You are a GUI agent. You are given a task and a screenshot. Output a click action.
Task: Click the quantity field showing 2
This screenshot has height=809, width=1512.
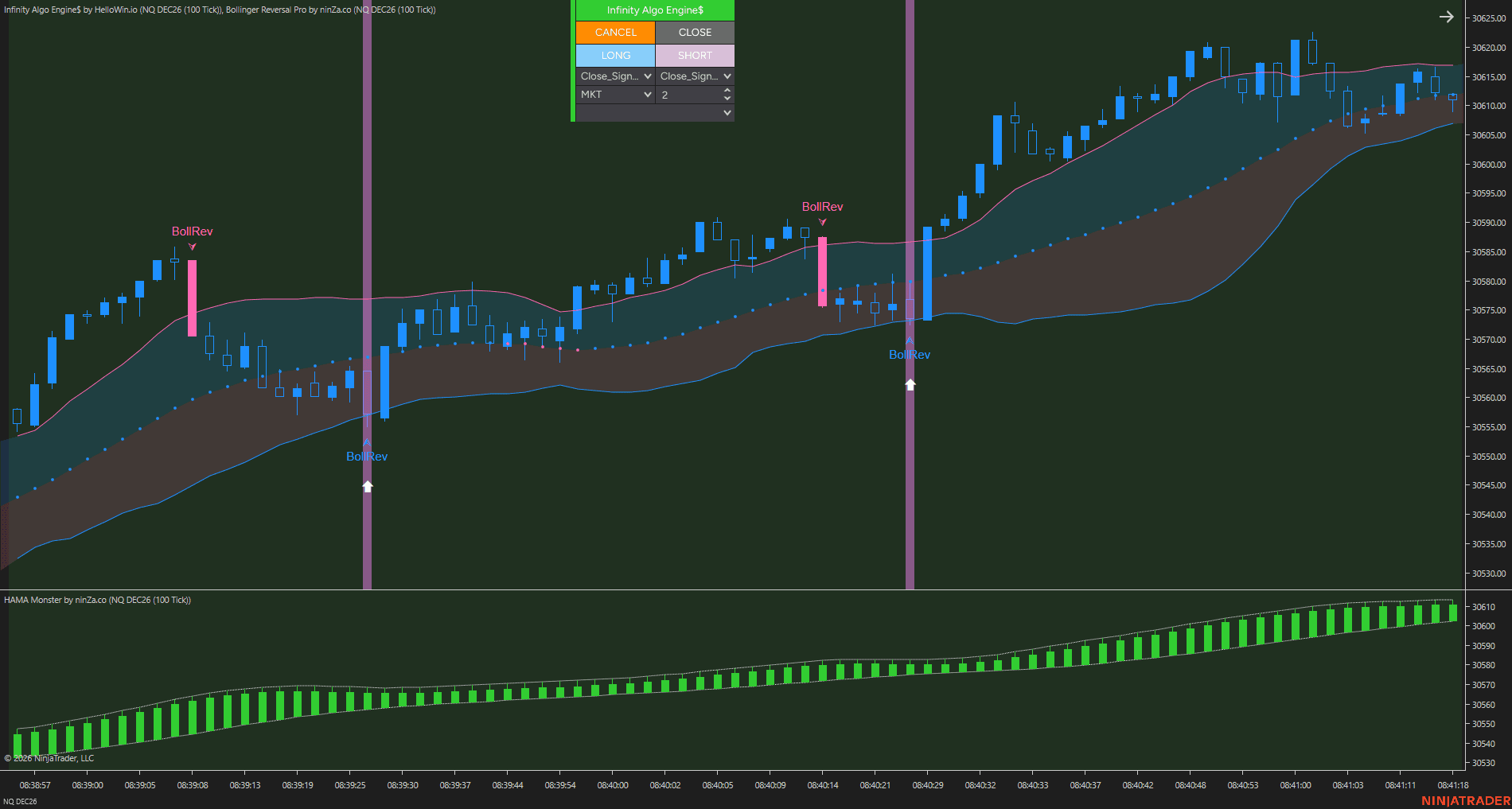tap(689, 95)
